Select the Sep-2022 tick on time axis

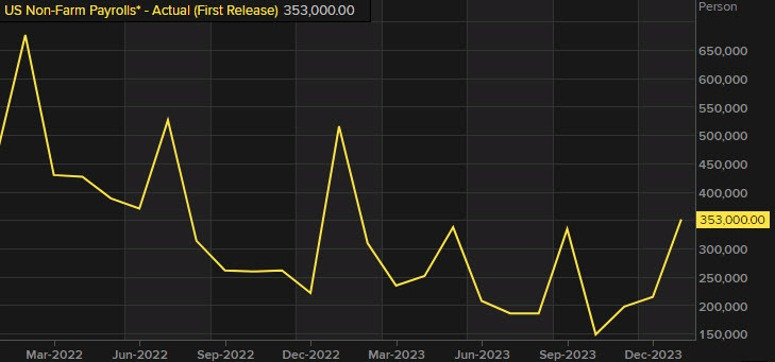click(x=226, y=355)
